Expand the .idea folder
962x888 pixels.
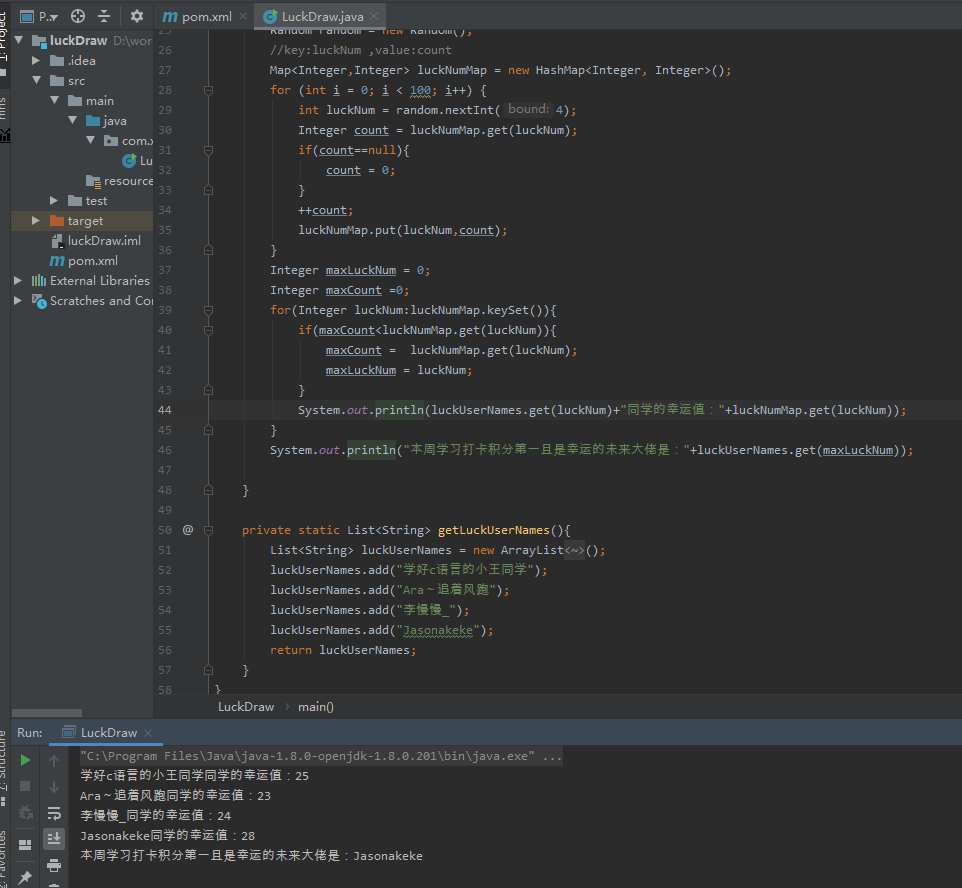36,61
